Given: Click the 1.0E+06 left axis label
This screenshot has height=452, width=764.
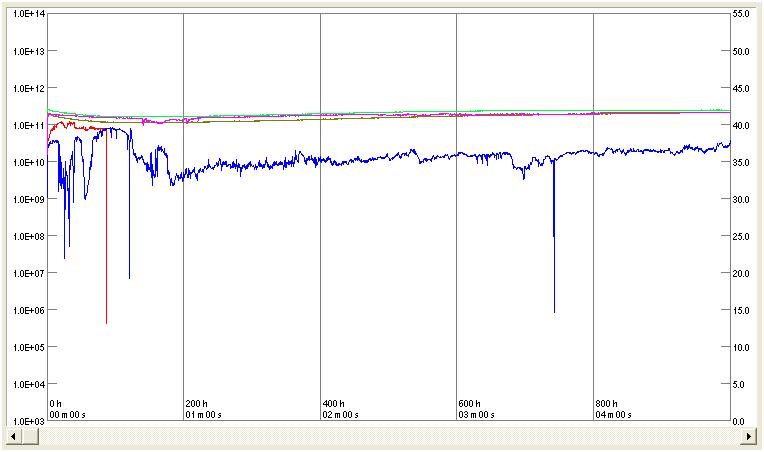Looking at the screenshot, I should pos(29,310).
